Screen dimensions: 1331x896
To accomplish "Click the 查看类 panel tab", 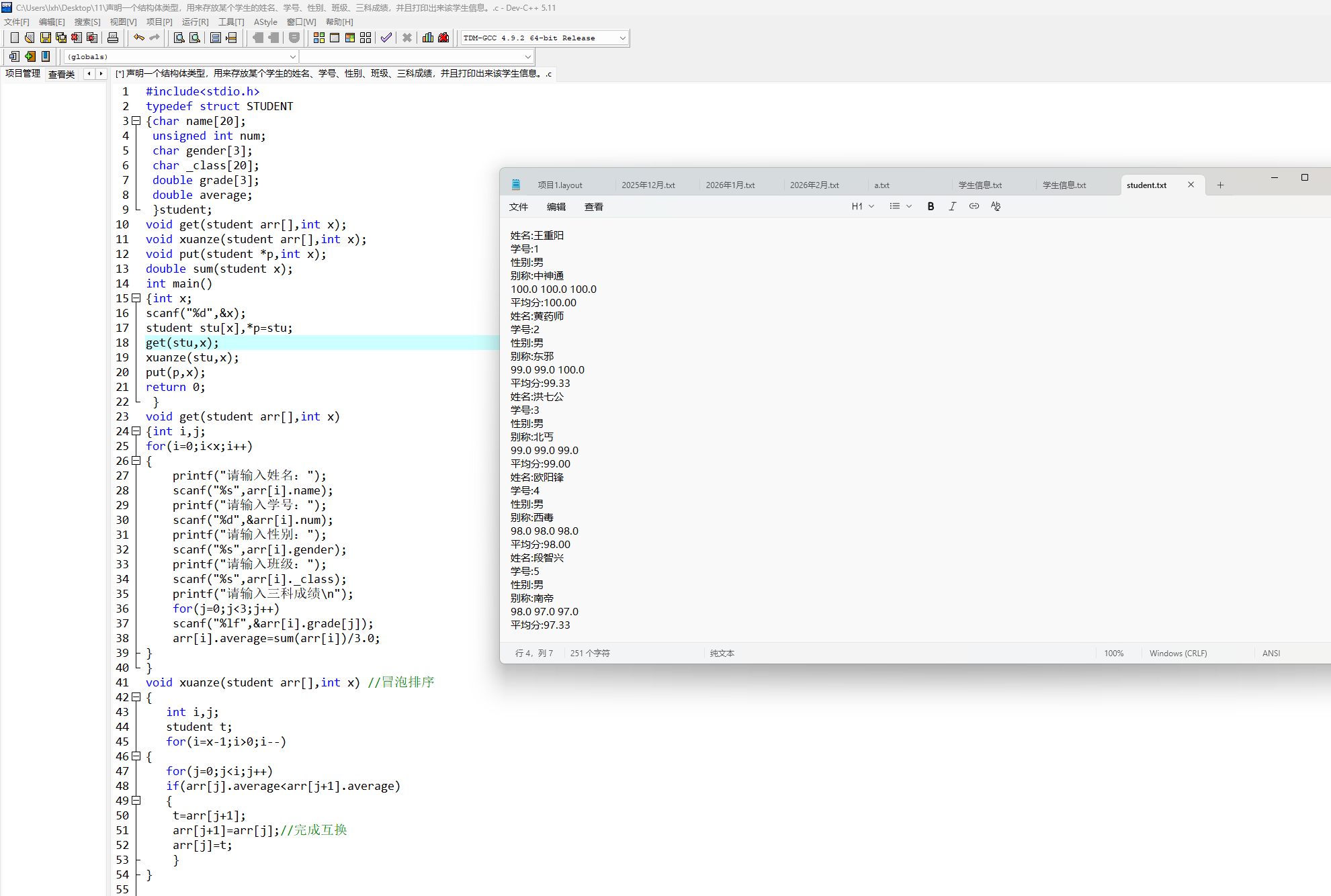I will (61, 74).
